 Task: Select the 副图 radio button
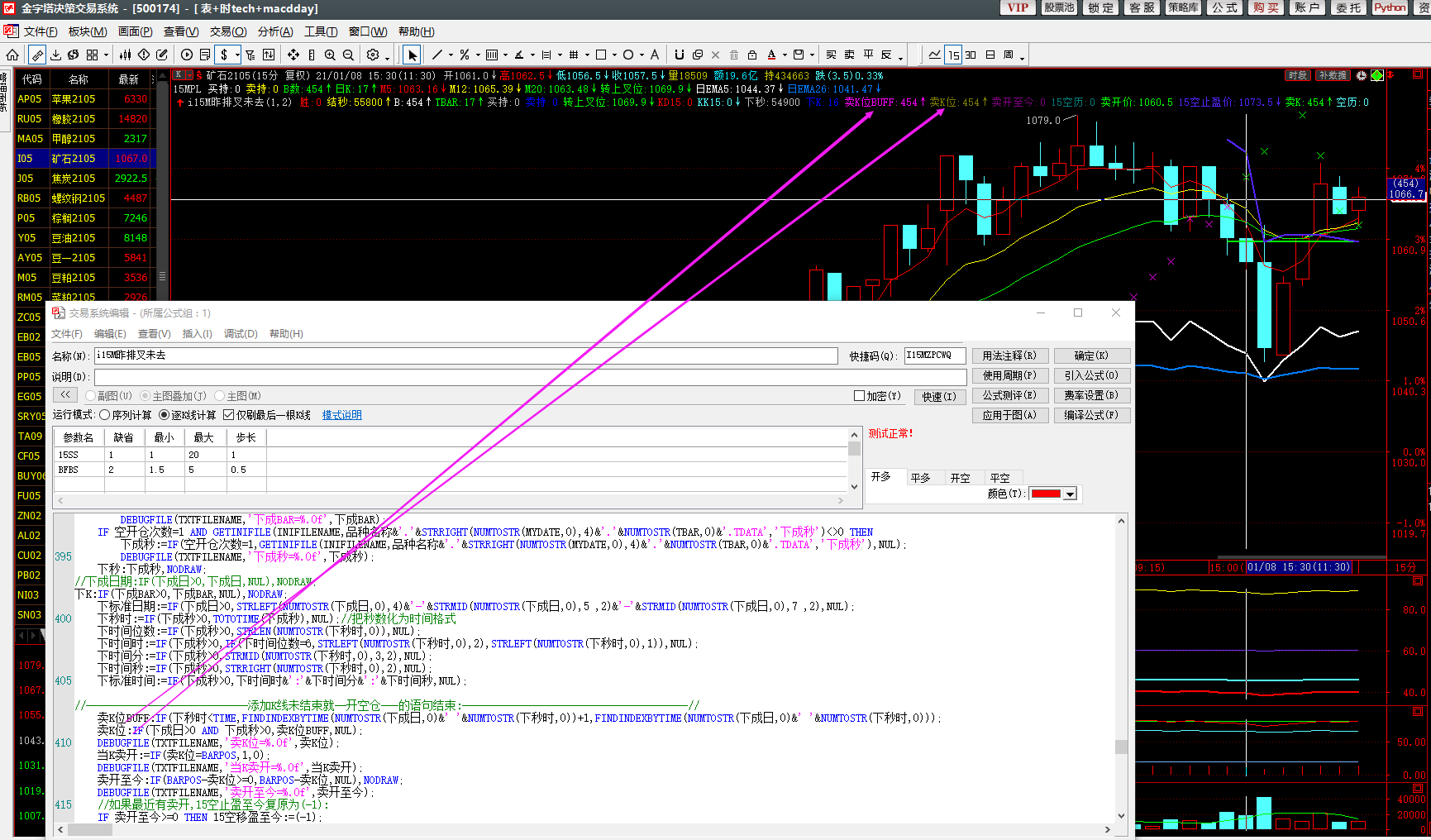[91, 396]
